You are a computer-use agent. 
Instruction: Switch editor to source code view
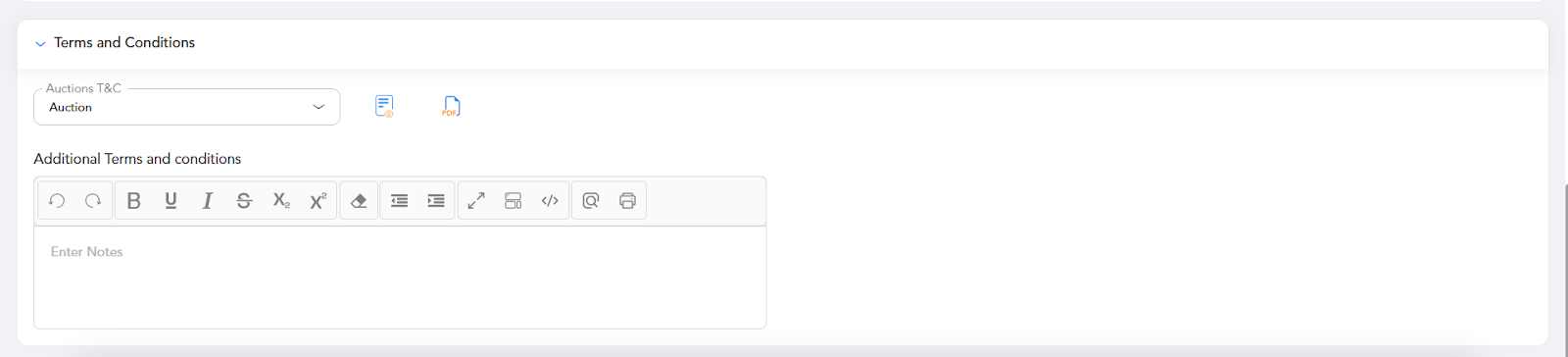[x=550, y=201]
